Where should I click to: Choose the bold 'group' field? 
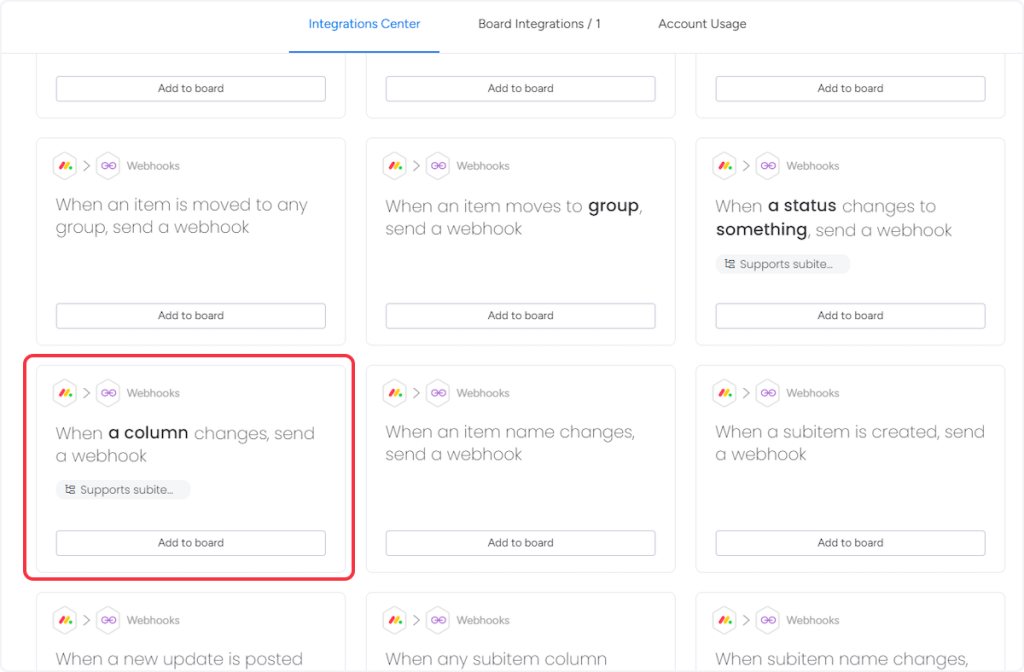click(x=613, y=206)
